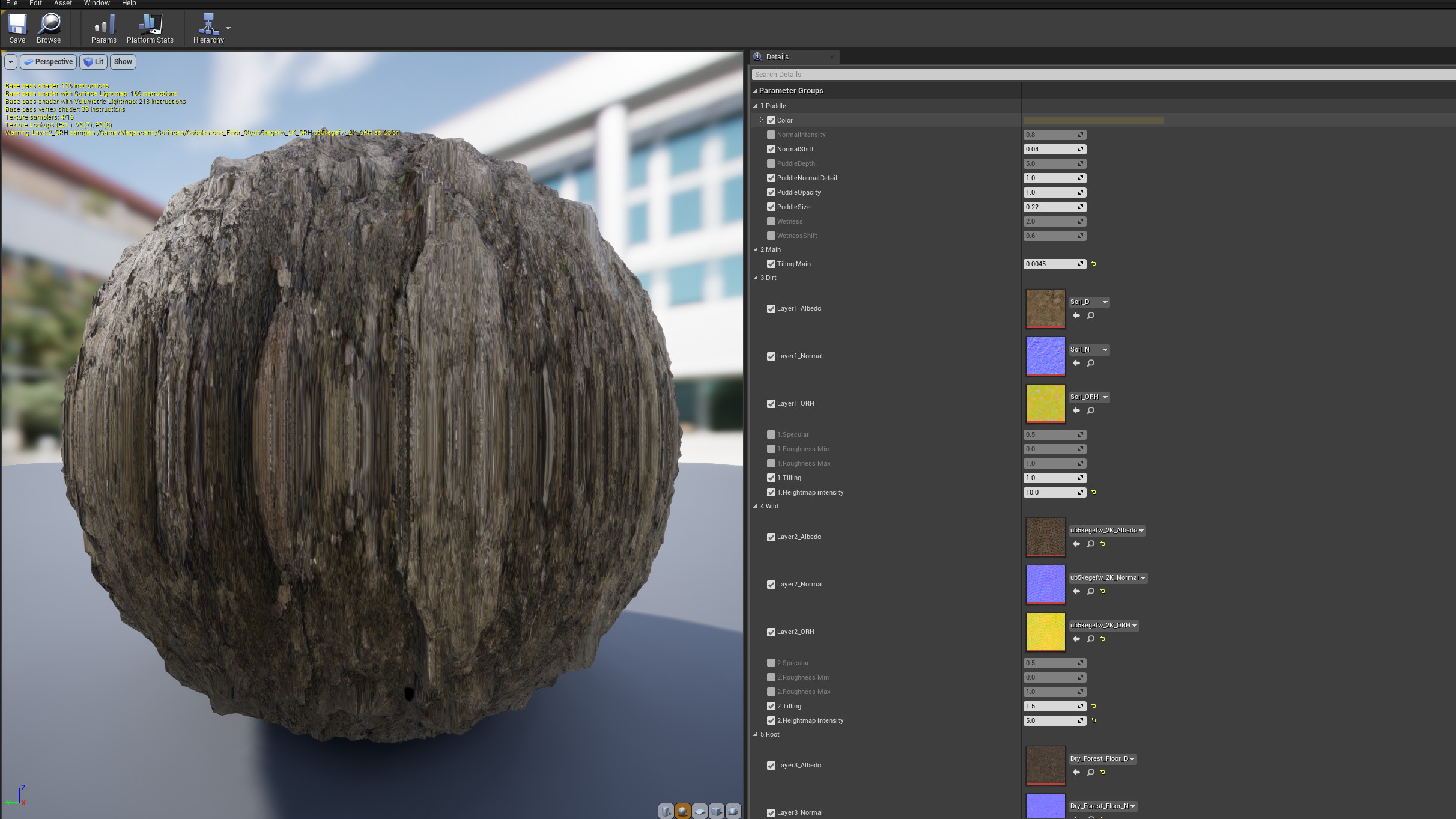Open the Hierarchy toolbar button
This screenshot has height=819, width=1456.
[x=208, y=28]
